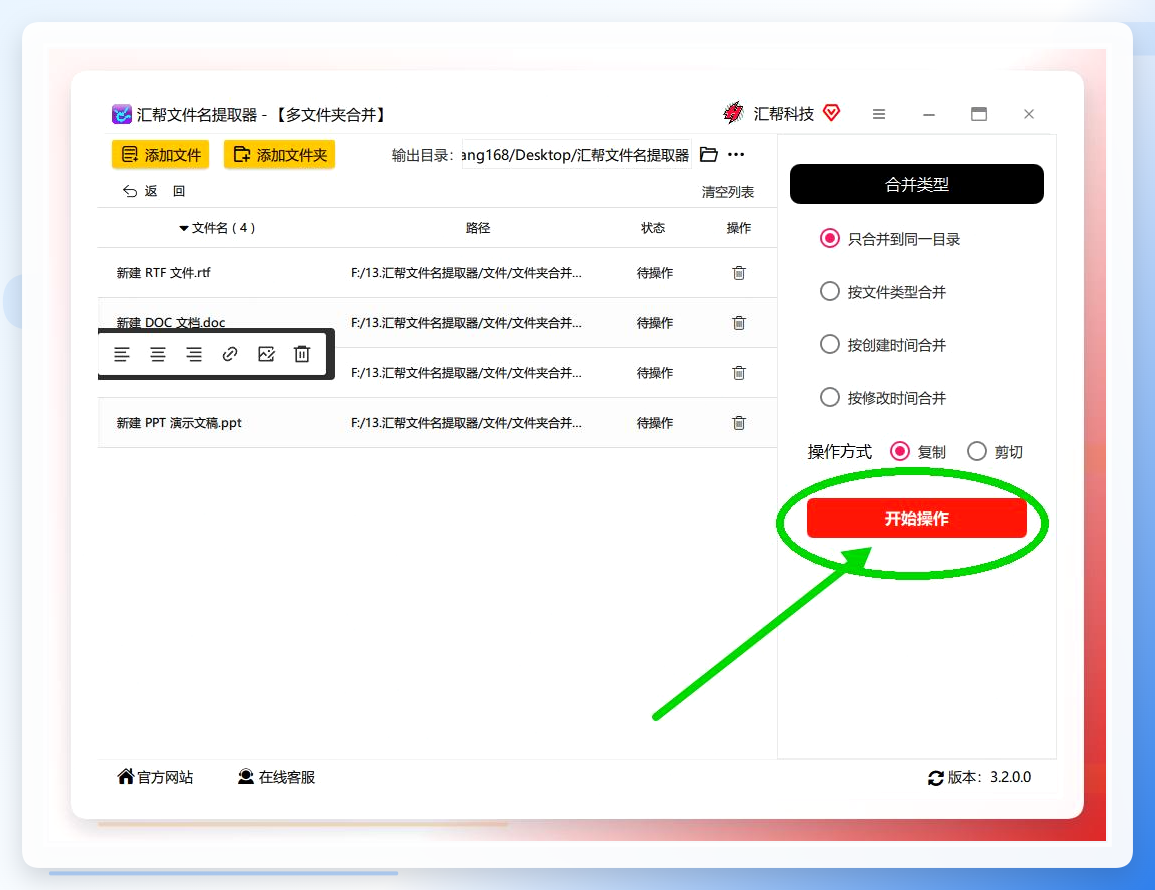Viewport: 1155px width, 890px height.
Task: Select 按修改时间合并 radio option
Action: [x=829, y=397]
